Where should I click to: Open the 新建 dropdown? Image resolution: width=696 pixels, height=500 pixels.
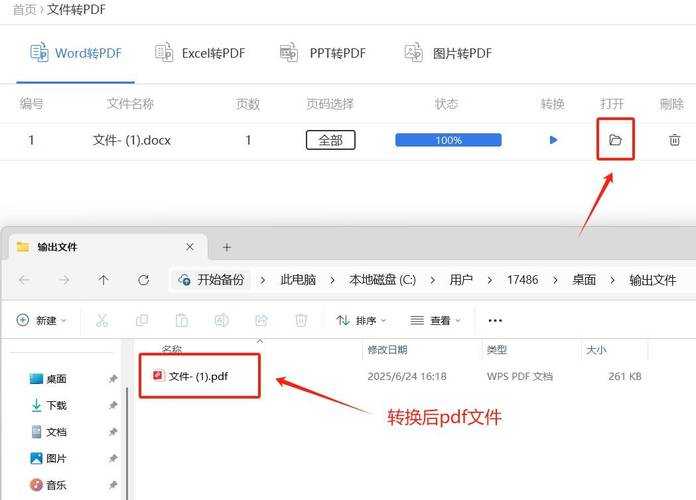pos(41,320)
